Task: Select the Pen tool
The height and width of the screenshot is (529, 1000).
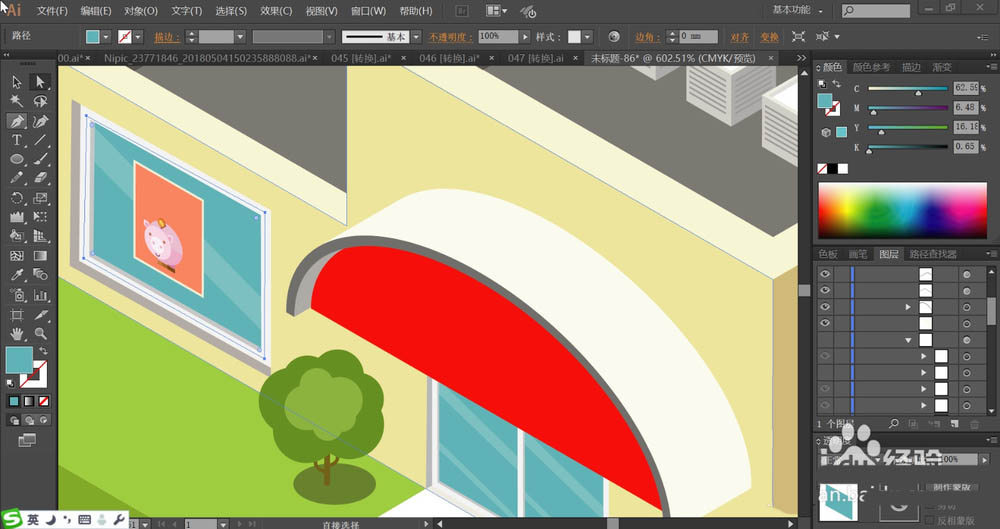Action: click(x=17, y=121)
